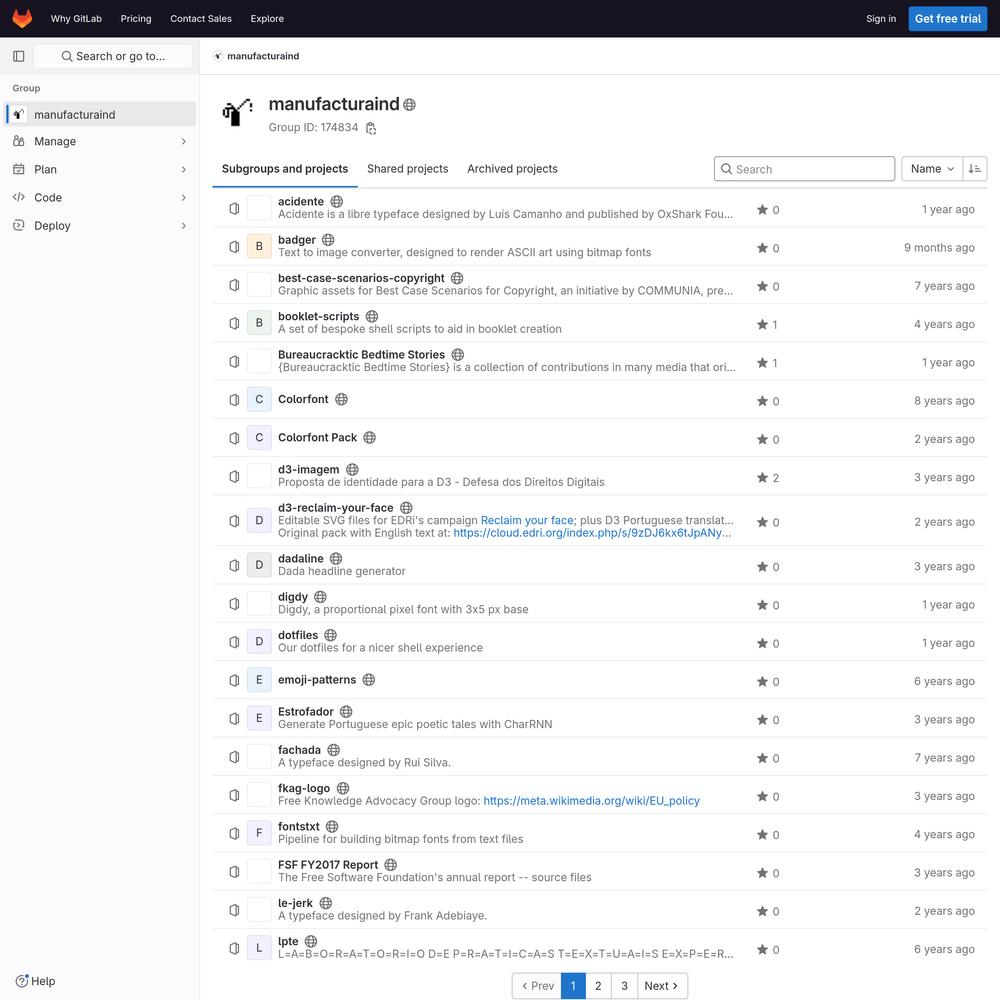Click the Next pagination button
This screenshot has height=1000, width=1000.
(662, 986)
